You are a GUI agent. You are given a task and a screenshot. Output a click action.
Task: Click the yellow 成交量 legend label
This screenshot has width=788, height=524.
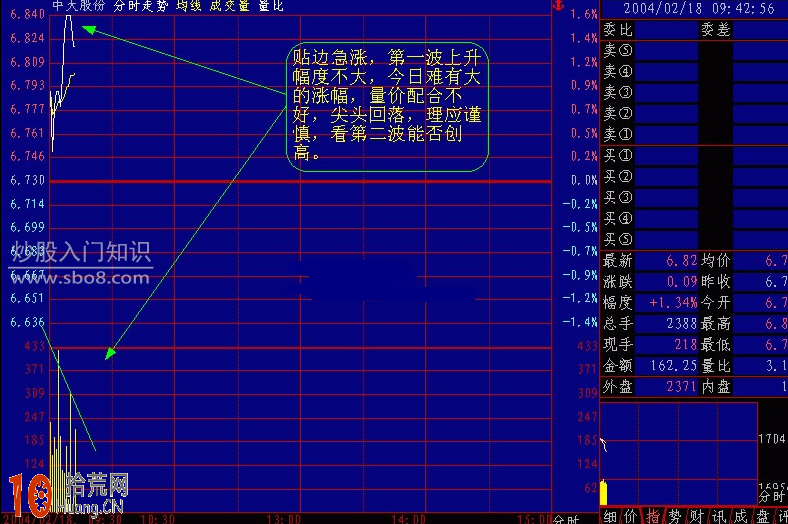(229, 6)
